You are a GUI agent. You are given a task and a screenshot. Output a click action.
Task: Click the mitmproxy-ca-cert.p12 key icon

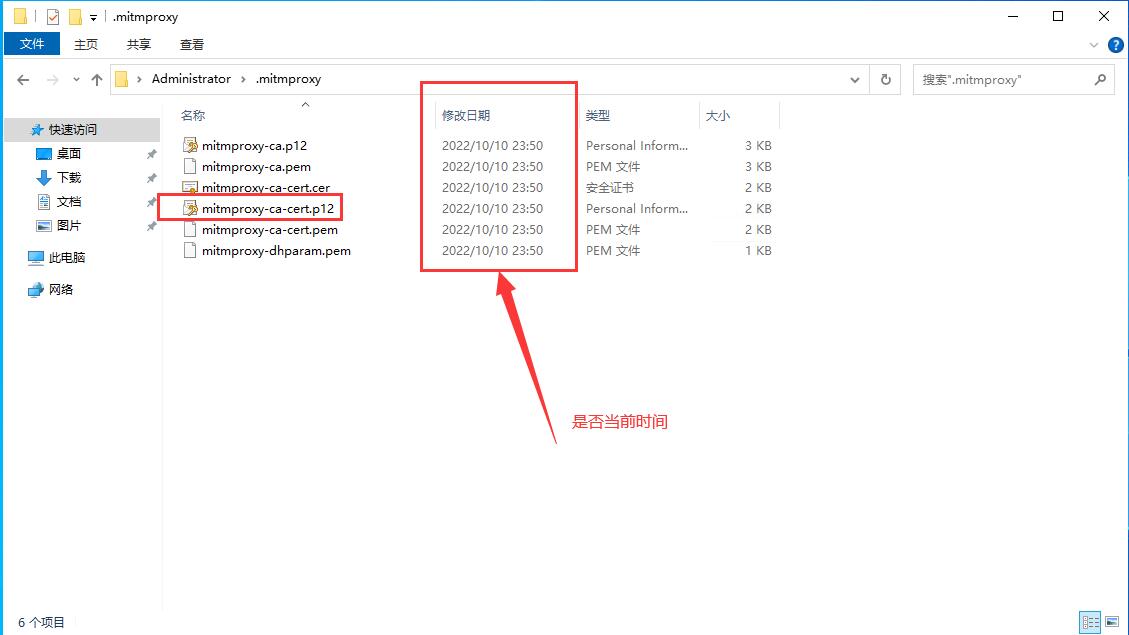190,208
